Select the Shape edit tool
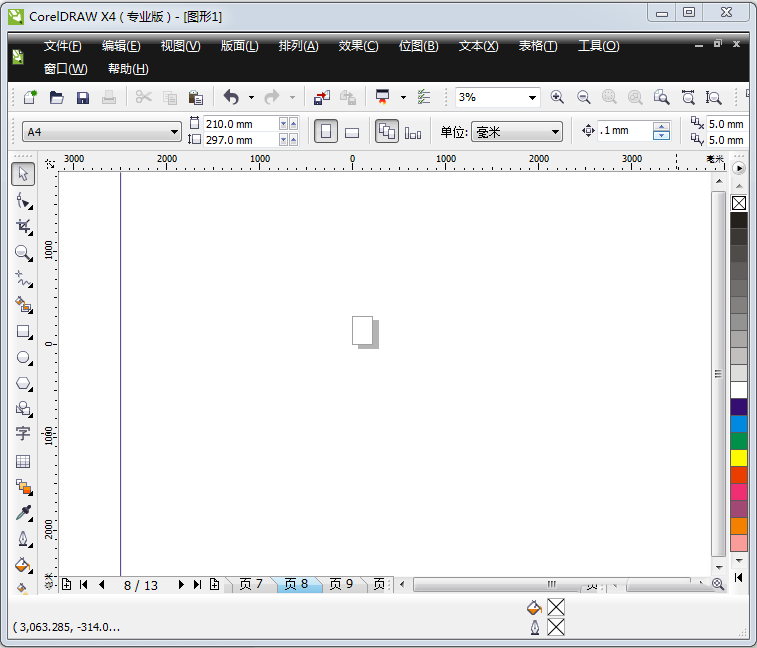Viewport: 757px width, 648px height. click(x=23, y=200)
